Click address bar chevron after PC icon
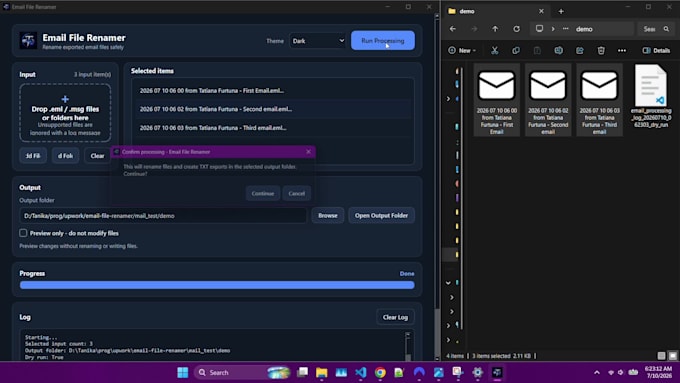The image size is (680, 383). (x=553, y=29)
